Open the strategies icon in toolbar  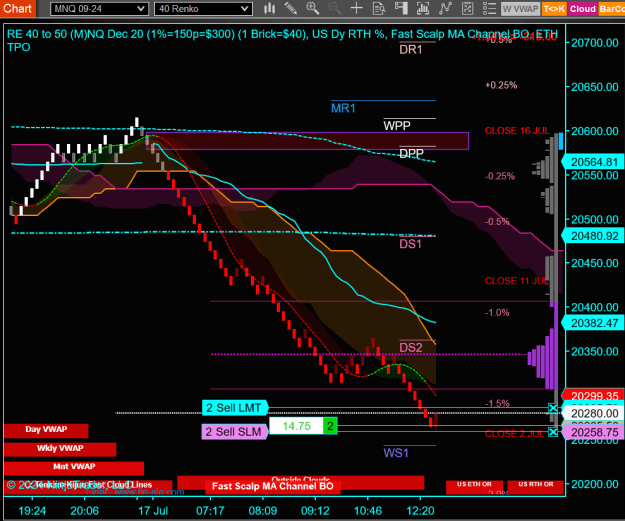(467, 8)
